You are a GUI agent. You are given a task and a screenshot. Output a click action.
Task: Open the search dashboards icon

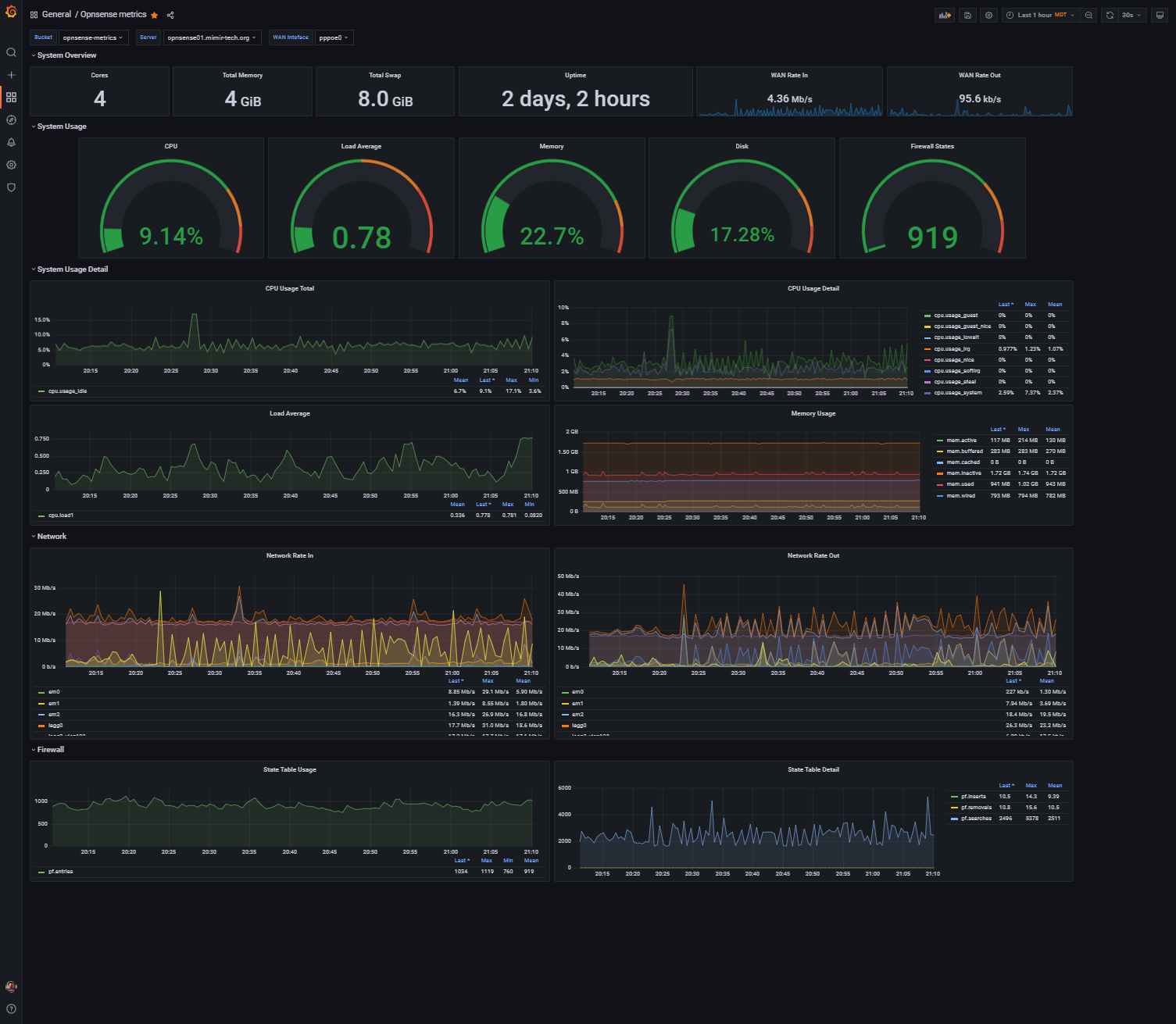pos(11,52)
